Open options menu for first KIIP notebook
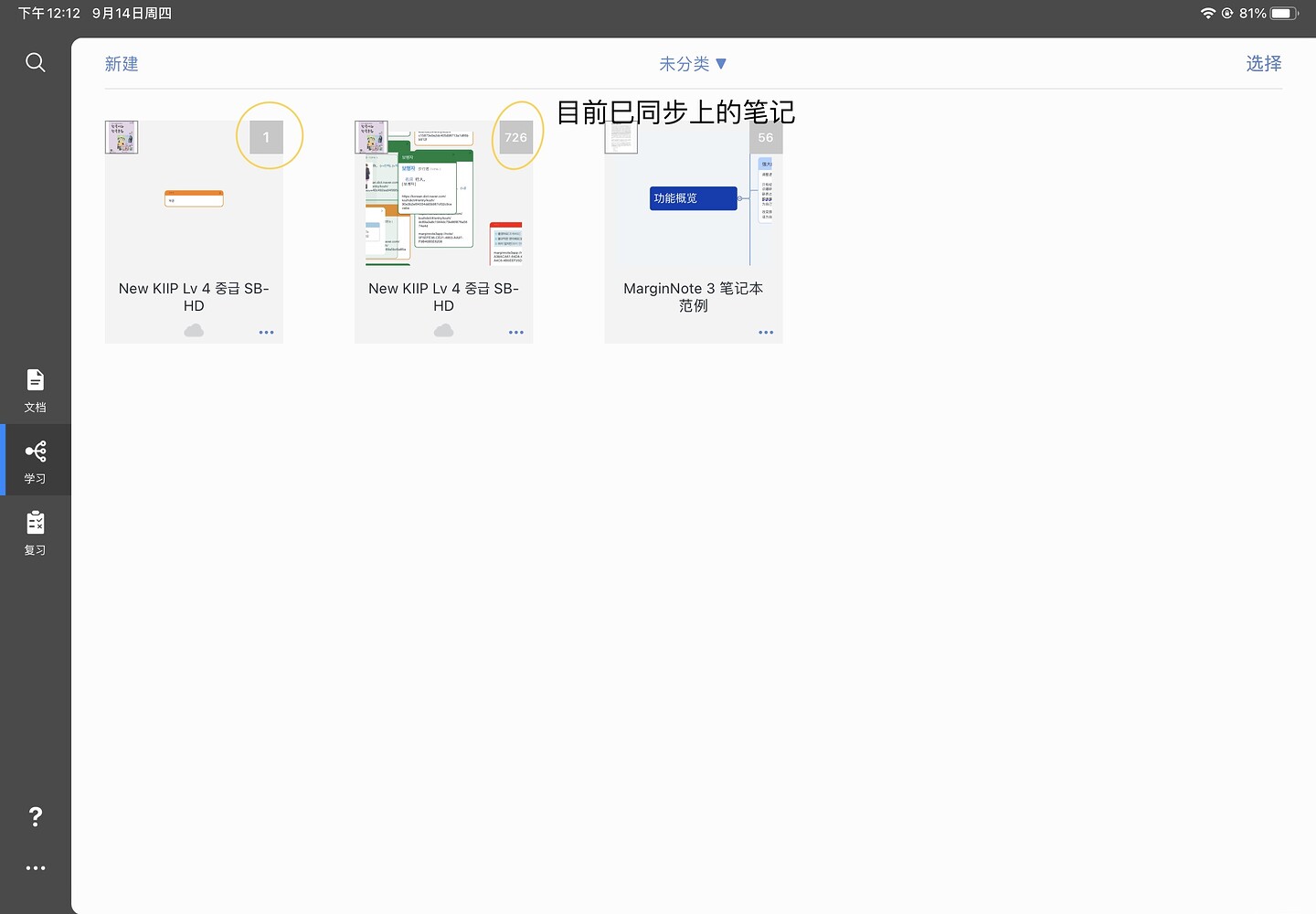The width and height of the screenshot is (1316, 914). pos(266,333)
